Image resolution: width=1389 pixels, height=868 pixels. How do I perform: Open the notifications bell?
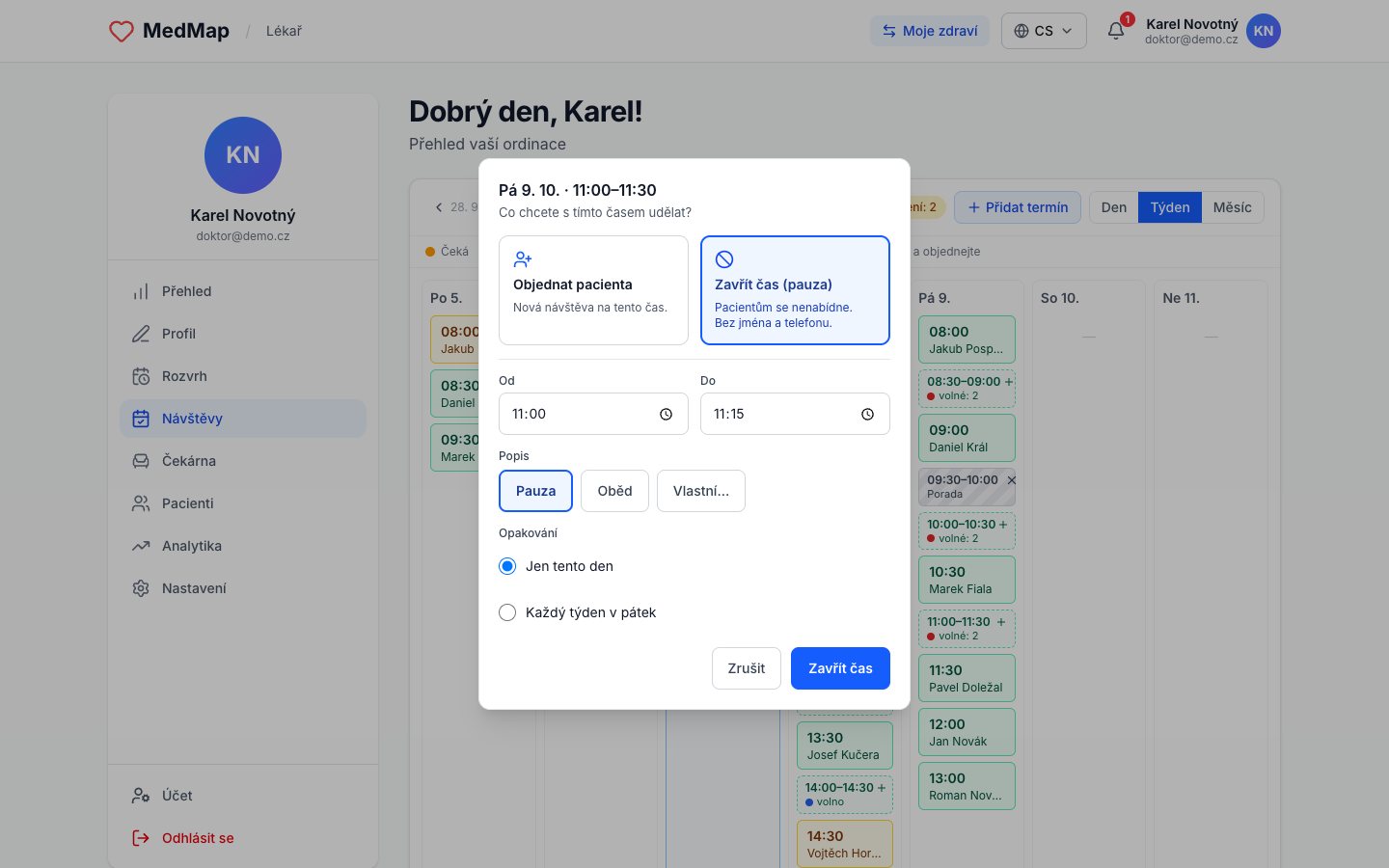coord(1116,31)
